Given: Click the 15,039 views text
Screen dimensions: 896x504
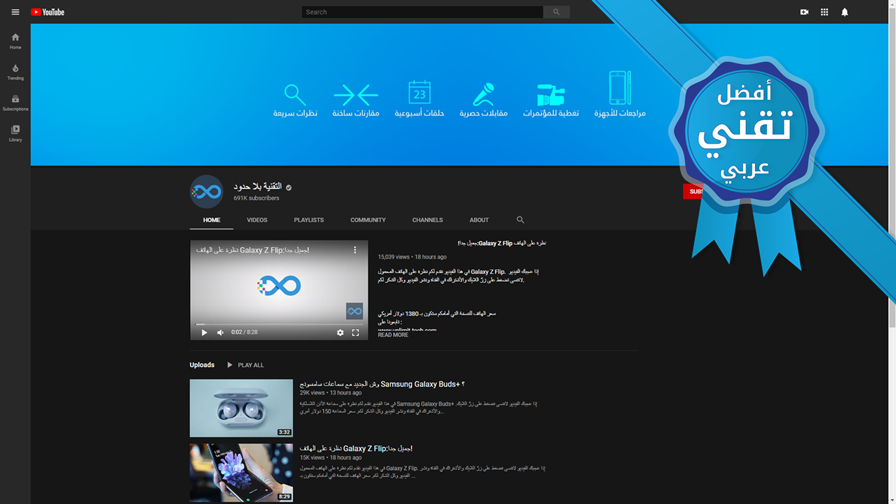Looking at the screenshot, I should click(394, 257).
